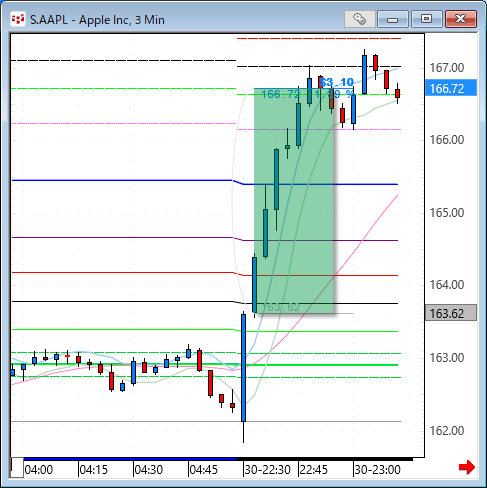
Task: Click the tall blue candle at 22:30
Action: [x=244, y=368]
